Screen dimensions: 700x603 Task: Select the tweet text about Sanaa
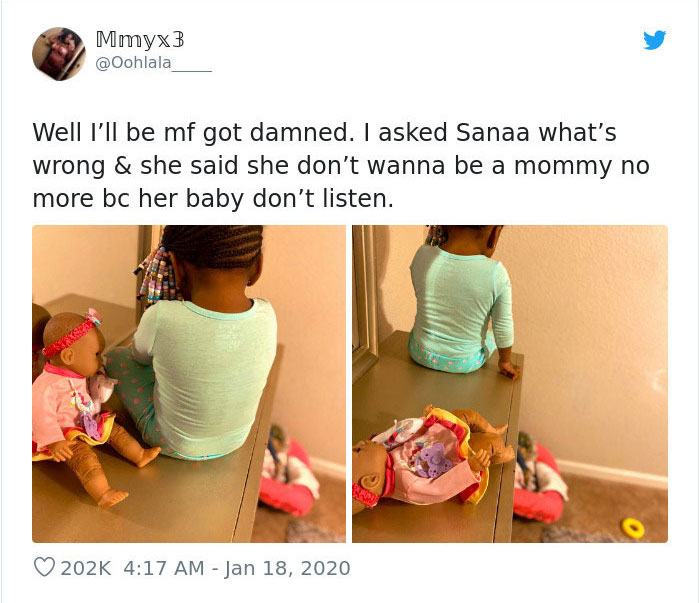point(341,165)
